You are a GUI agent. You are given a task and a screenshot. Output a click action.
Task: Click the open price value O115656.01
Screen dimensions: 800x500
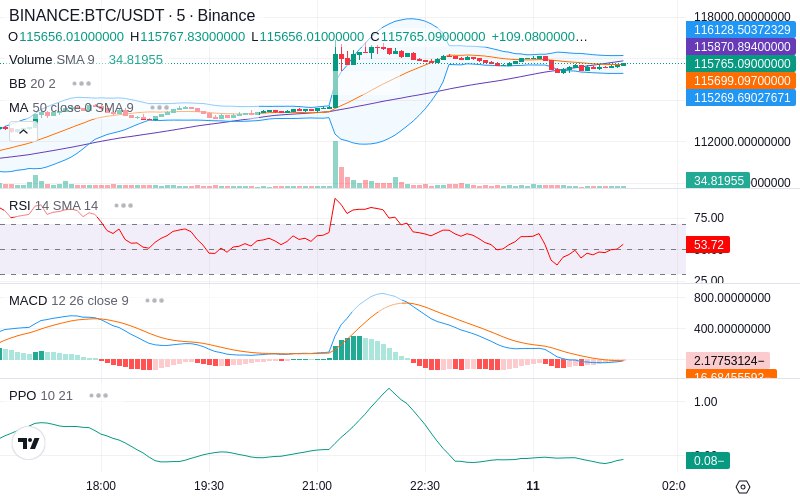pyautogui.click(x=66, y=37)
